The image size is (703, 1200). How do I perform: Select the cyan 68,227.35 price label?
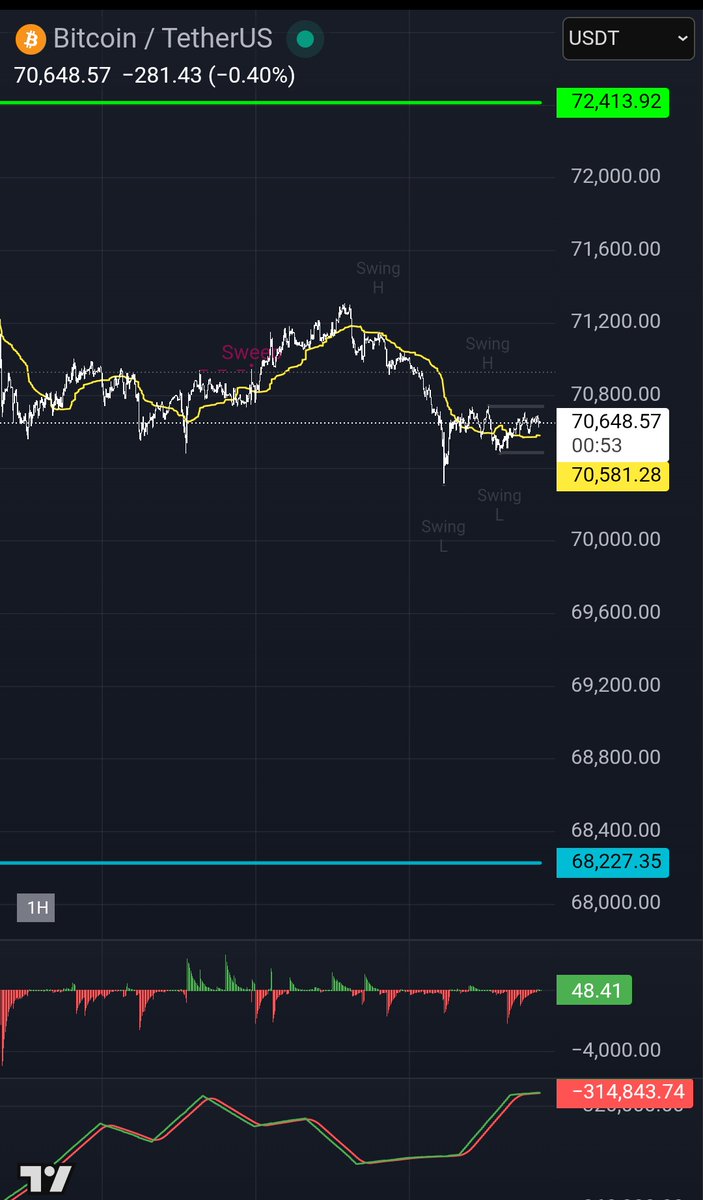[613, 862]
